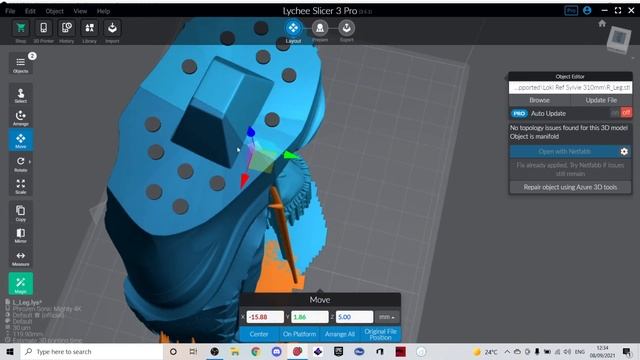Open the History icon in top toolbar
The width and height of the screenshot is (640, 360).
66,29
